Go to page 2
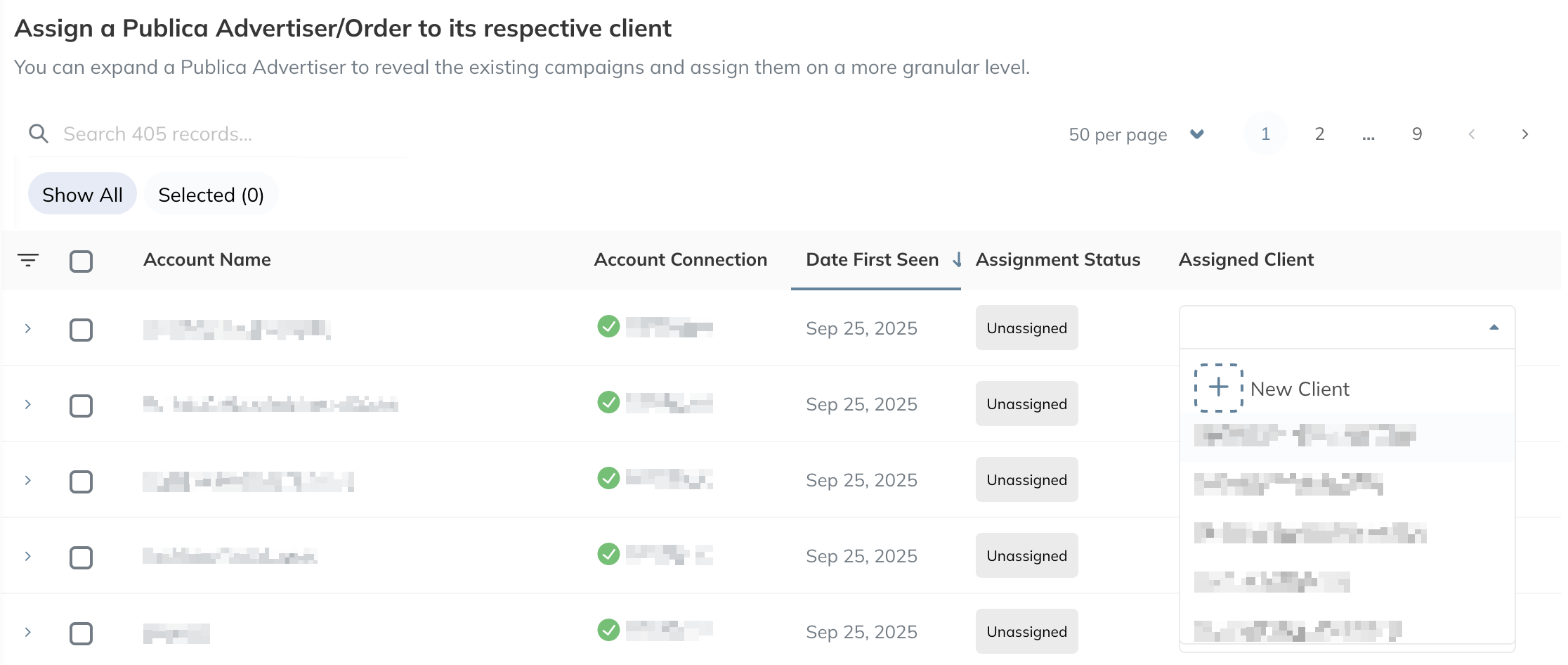 click(1319, 134)
